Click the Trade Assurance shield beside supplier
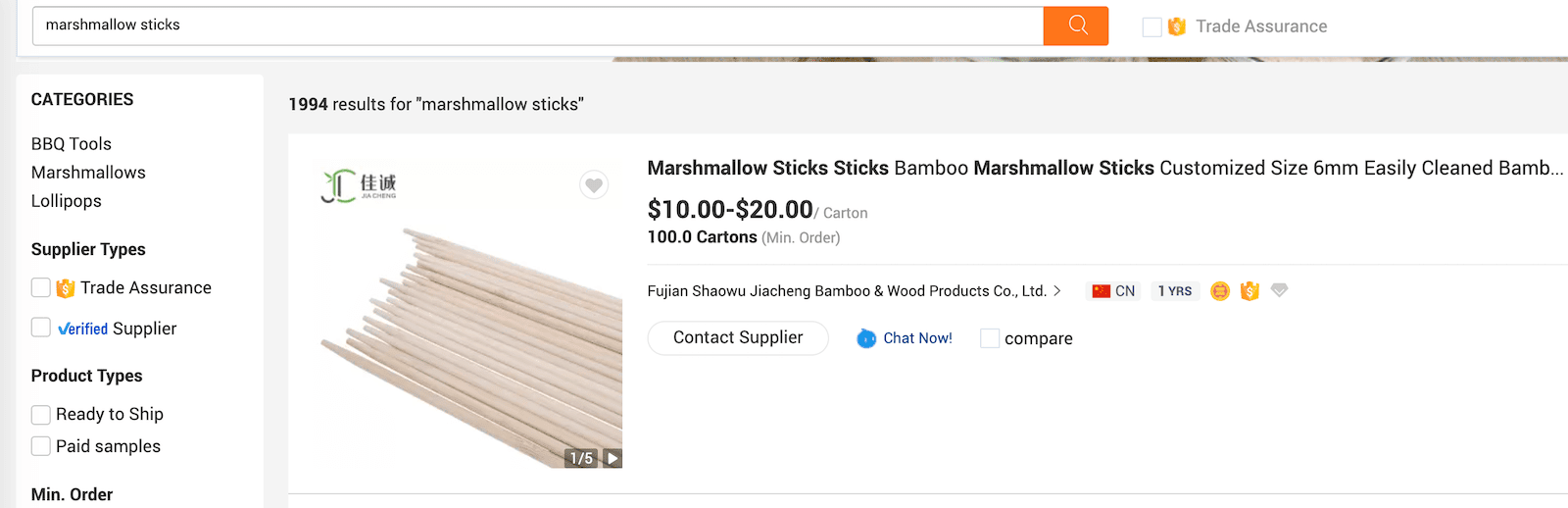 coord(1249,291)
